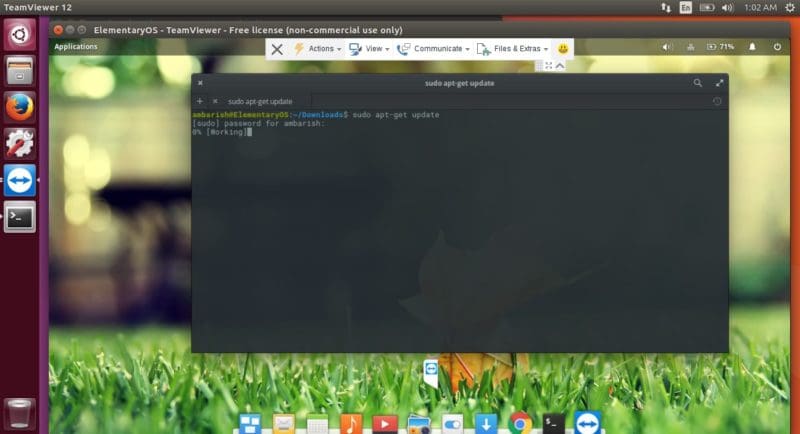Open TeamViewer from the remote dock
This screenshot has height=434, width=800.
coord(588,424)
